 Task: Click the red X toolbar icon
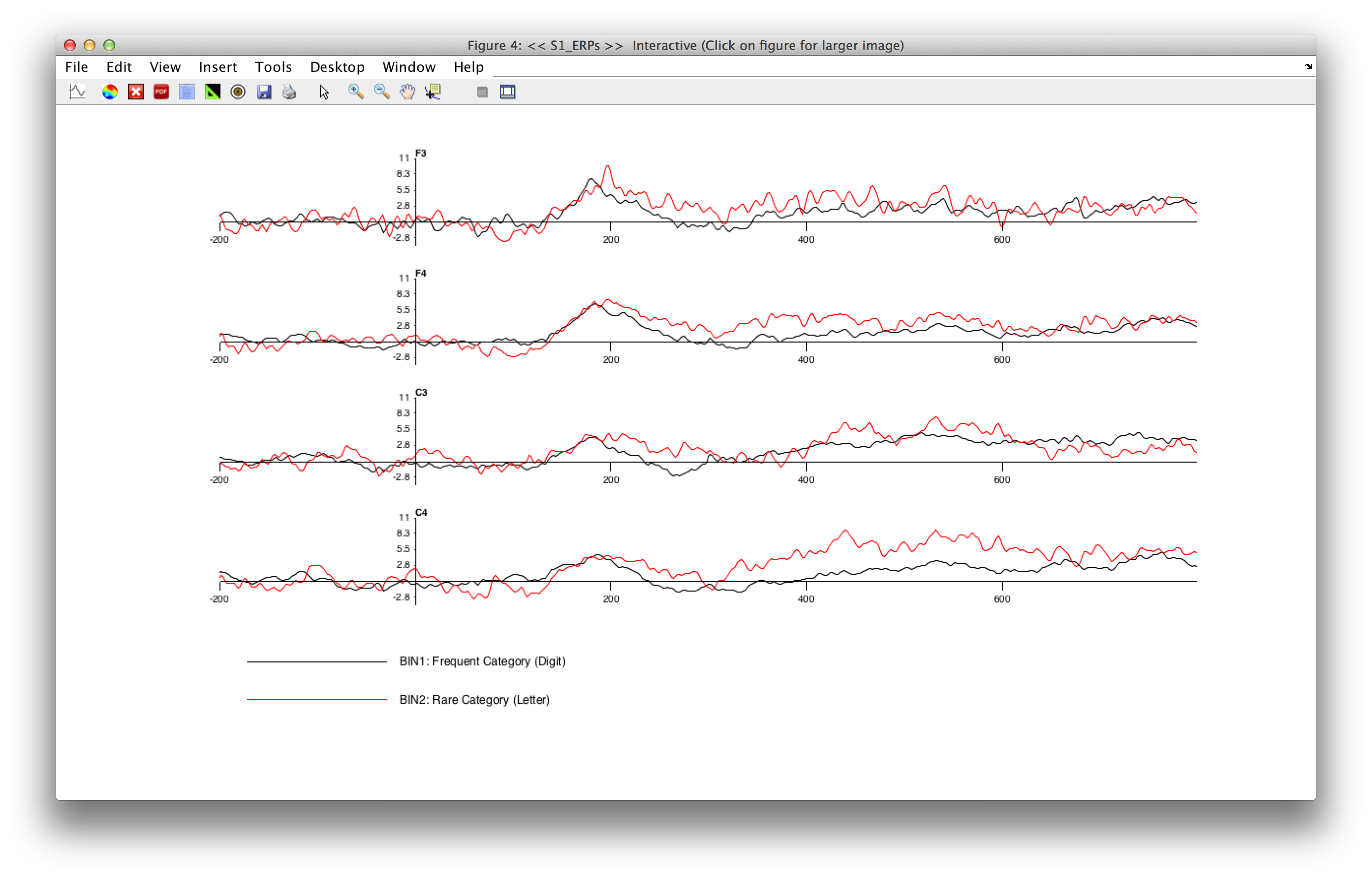(136, 92)
